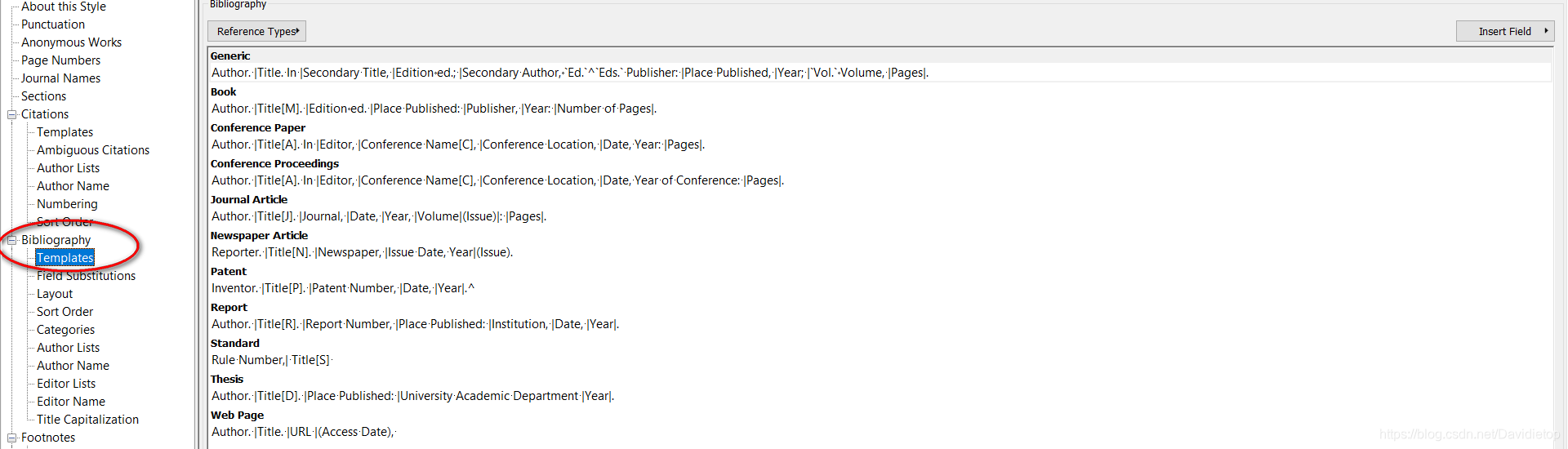Viewport: 1568px width, 449px height.
Task: Open Numbering under Citations
Action: [x=67, y=204]
